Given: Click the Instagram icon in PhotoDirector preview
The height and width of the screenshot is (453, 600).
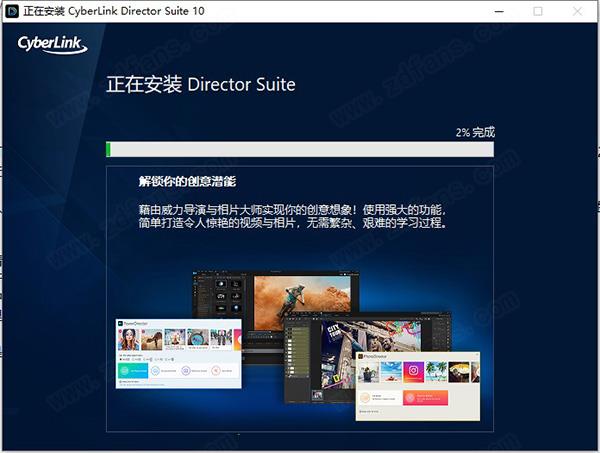Looking at the screenshot, I should [413, 371].
